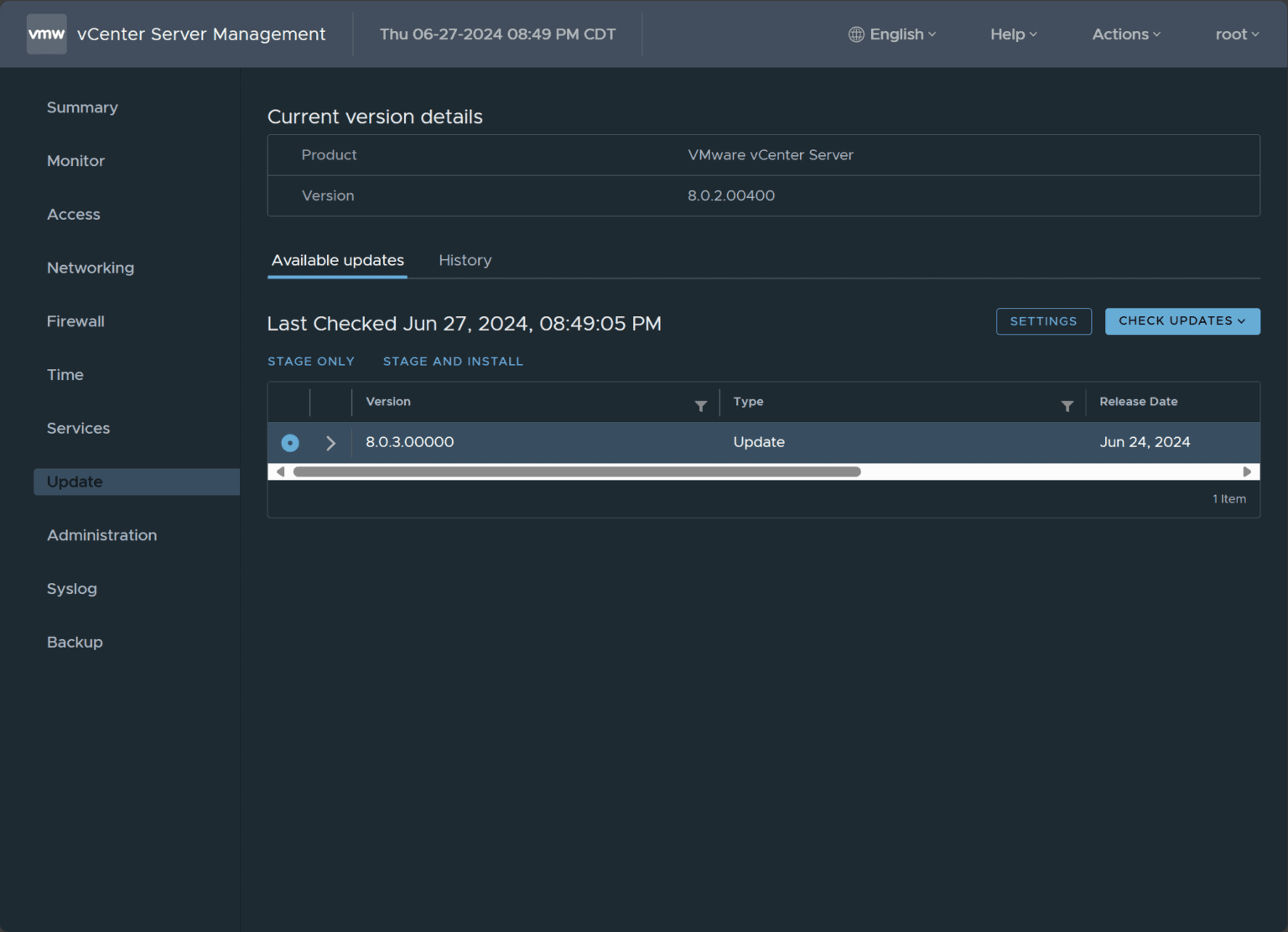
Task: Select the radio button for update 8.0.3.00000
Action: click(x=289, y=442)
